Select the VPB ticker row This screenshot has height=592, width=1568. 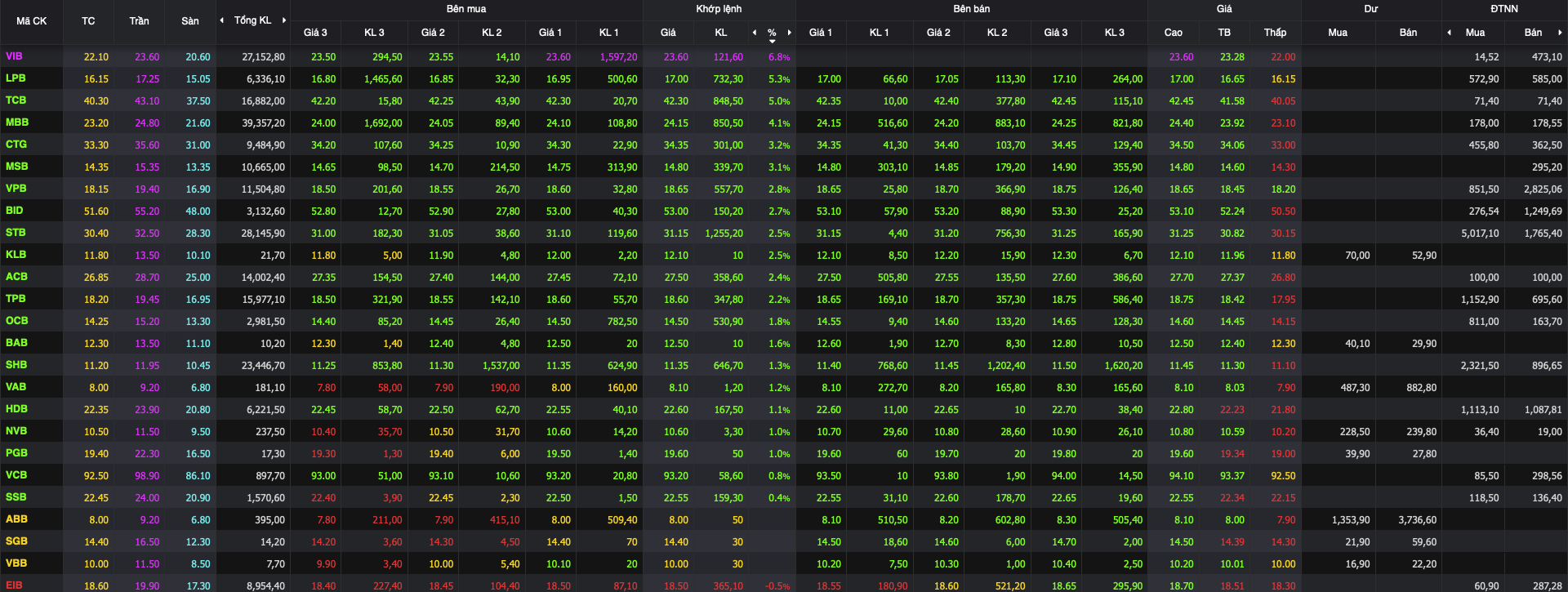coord(16,189)
